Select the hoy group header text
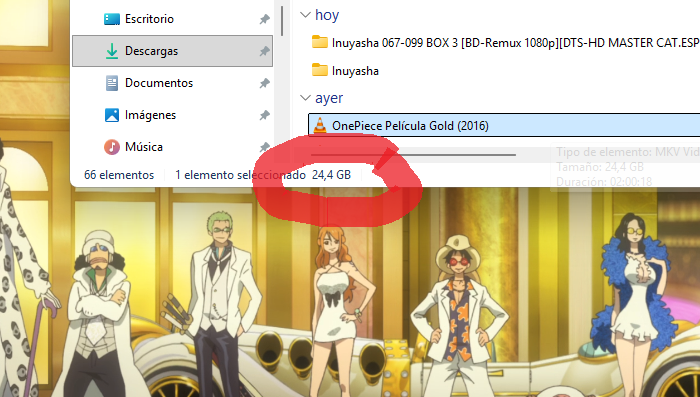Viewport: 700px width, 397px height. [327, 15]
